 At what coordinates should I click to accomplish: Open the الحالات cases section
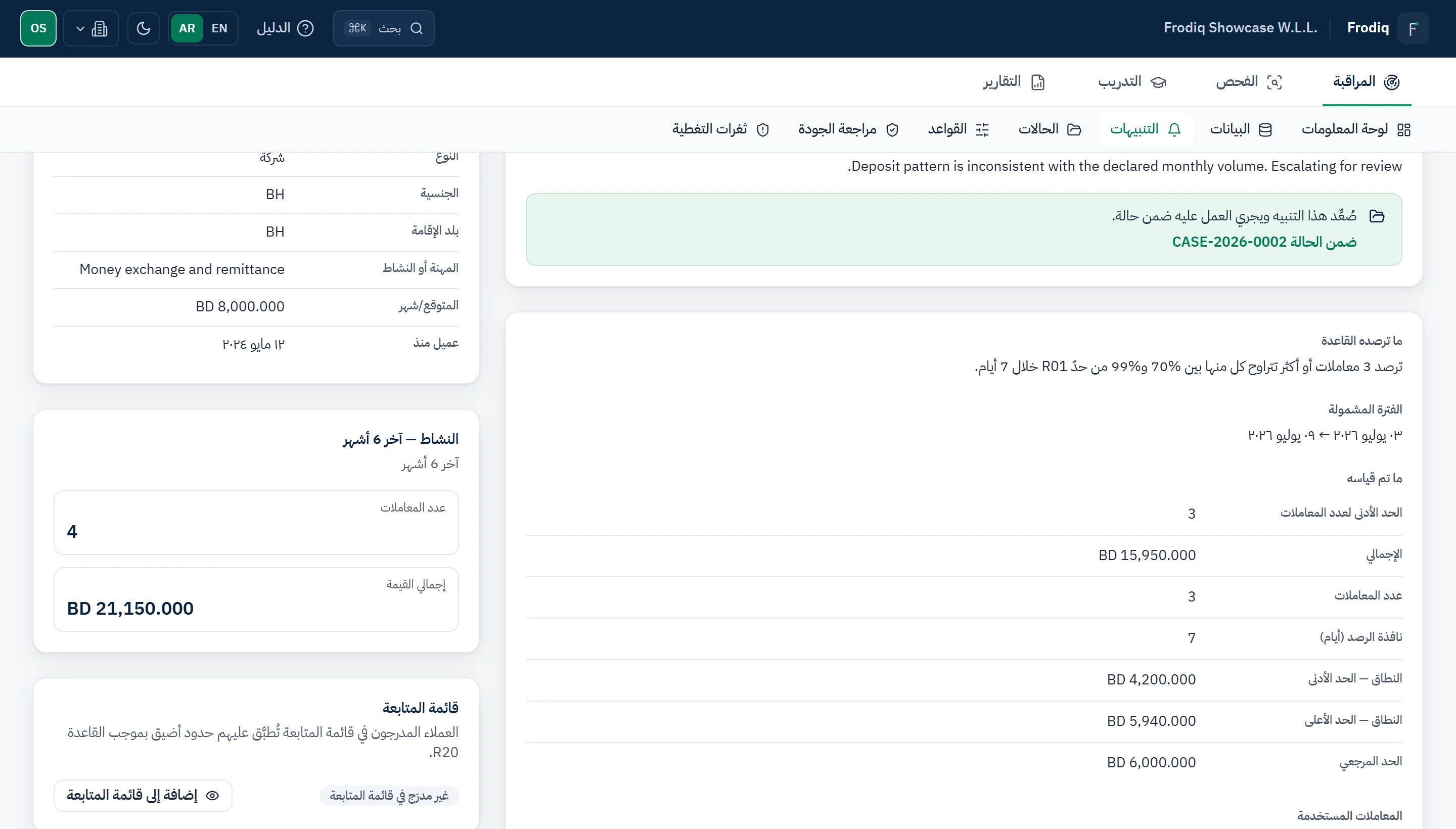tap(1050, 129)
